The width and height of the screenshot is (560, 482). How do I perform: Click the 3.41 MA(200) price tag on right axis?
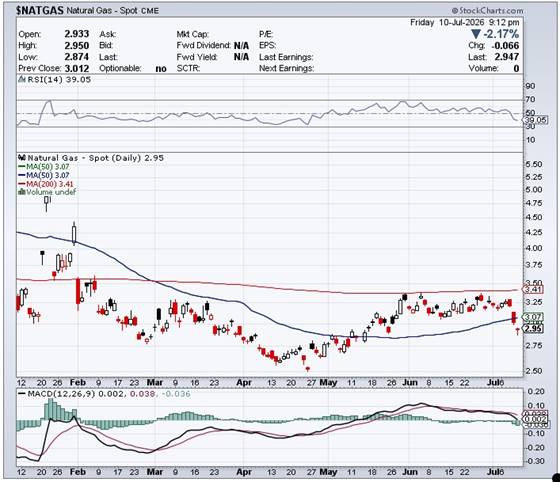click(532, 289)
